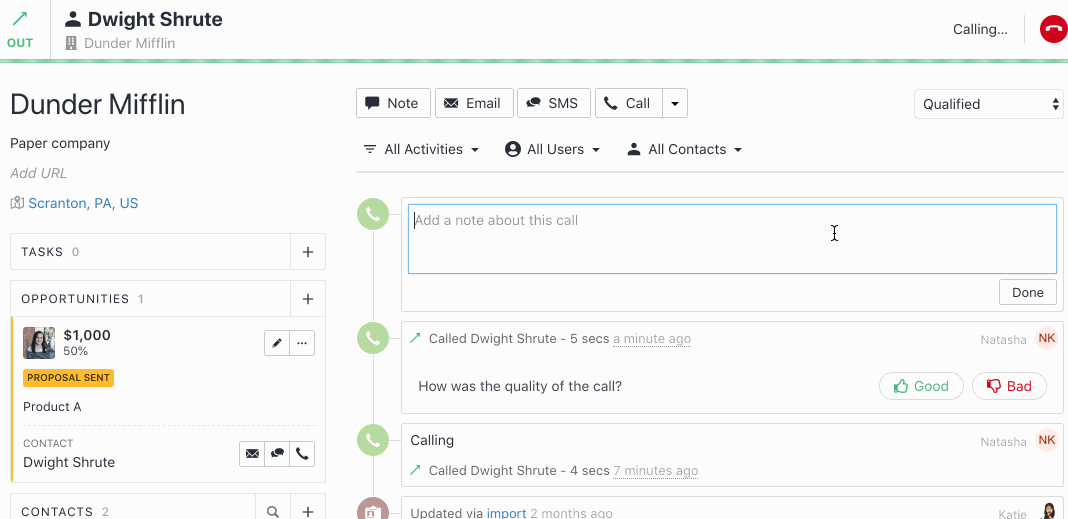This screenshot has width=1068, height=519.
Task: Click the outgoing call arrow icon labeled OUT
Action: click(20, 18)
